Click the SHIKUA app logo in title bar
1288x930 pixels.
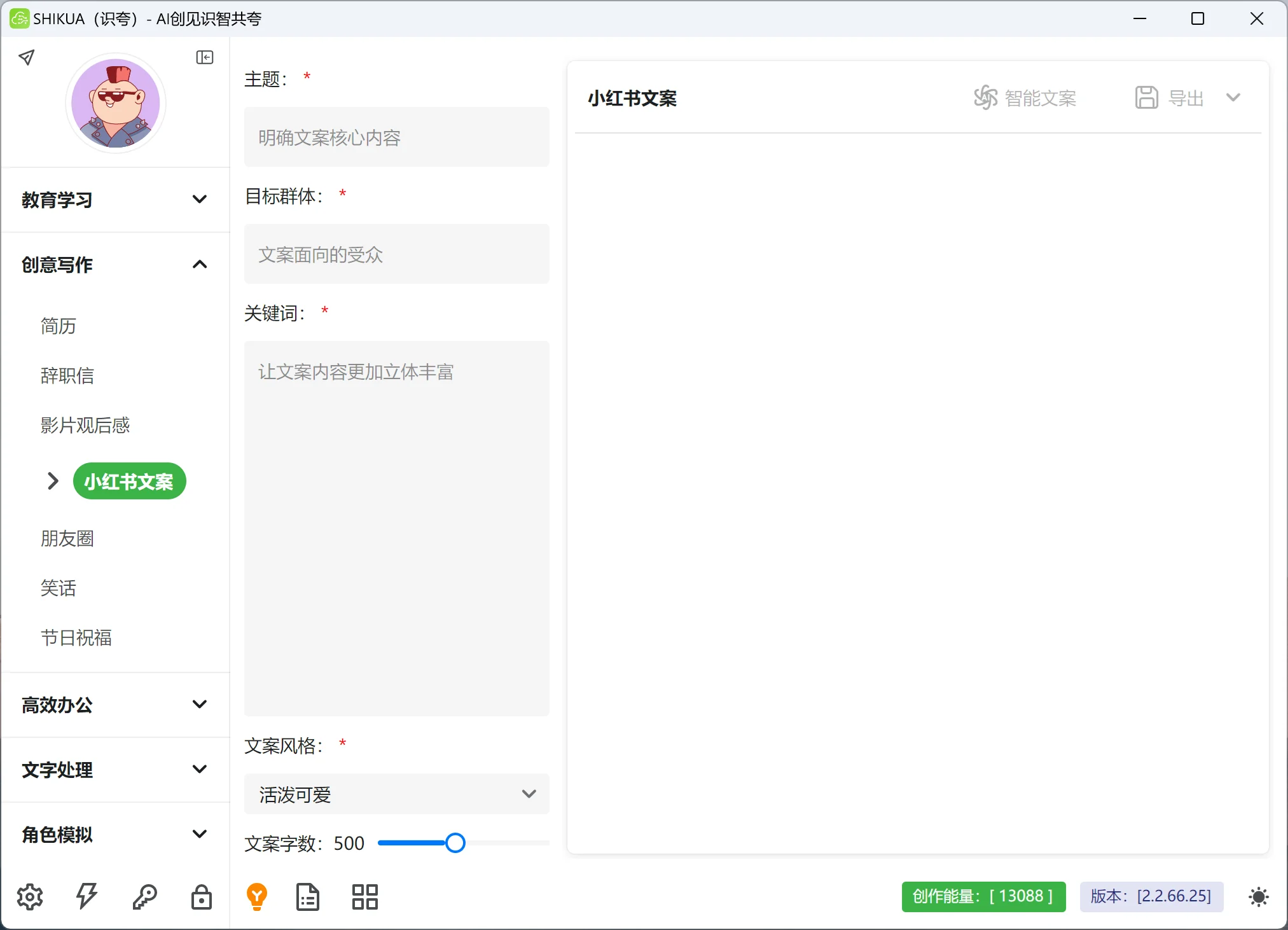[x=19, y=18]
